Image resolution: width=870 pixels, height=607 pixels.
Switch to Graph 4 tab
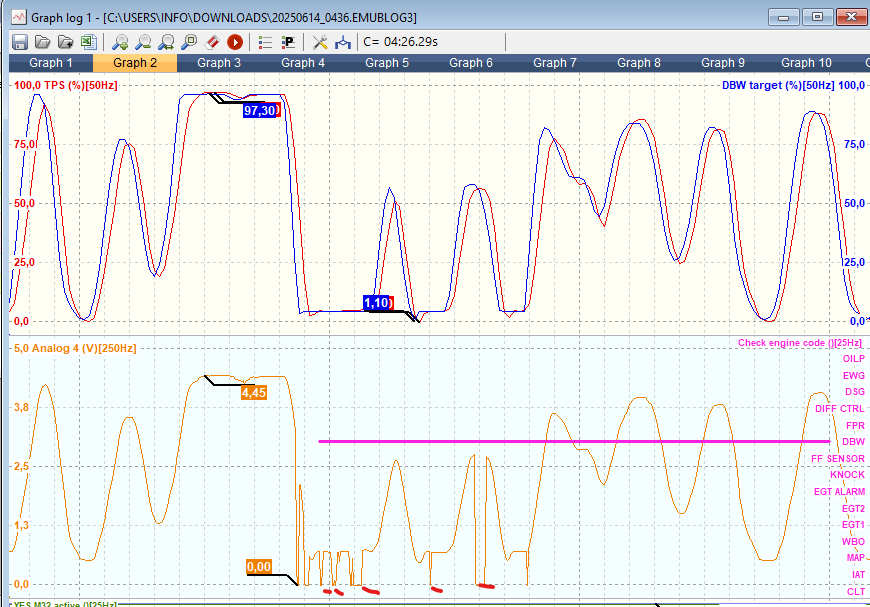click(303, 63)
